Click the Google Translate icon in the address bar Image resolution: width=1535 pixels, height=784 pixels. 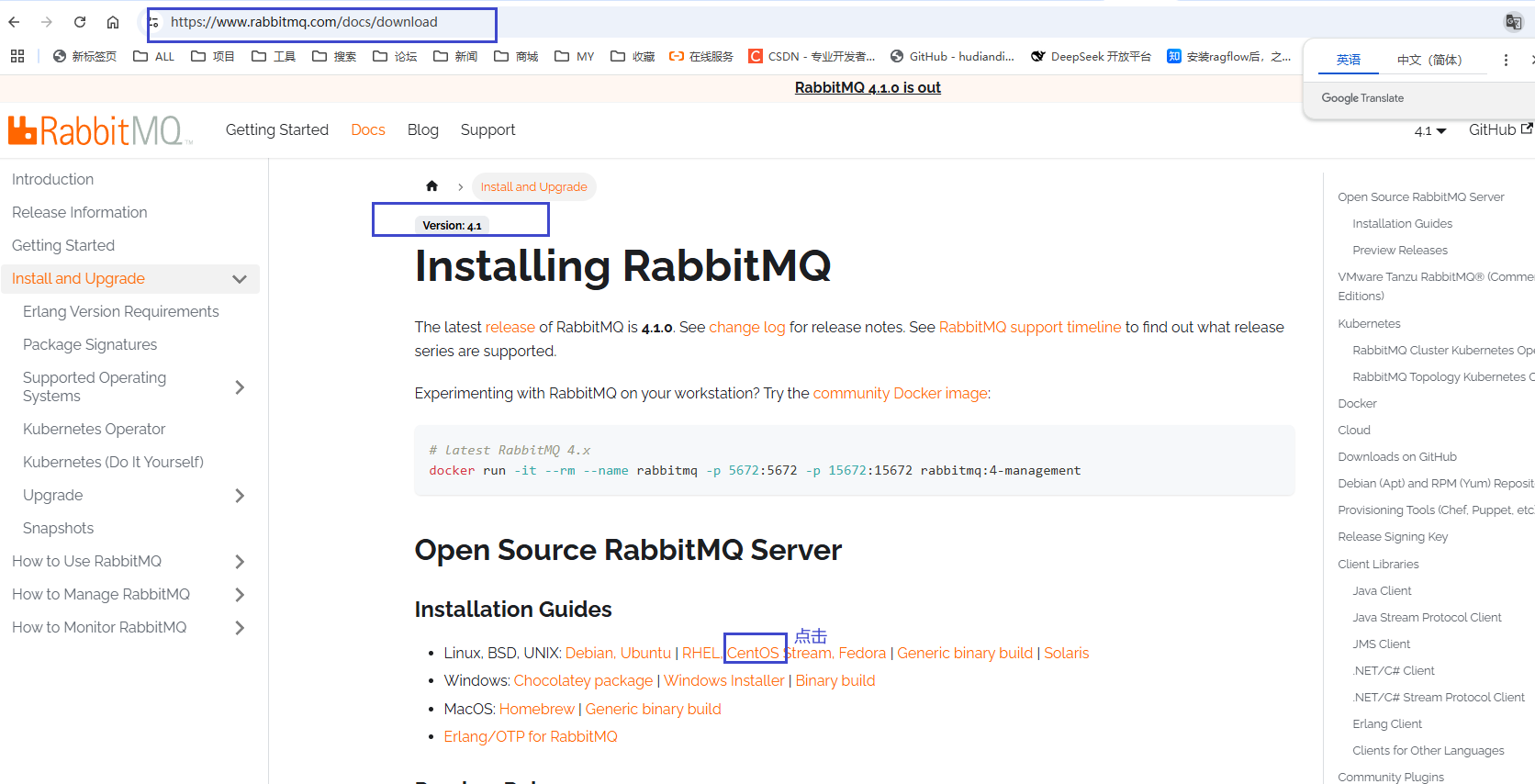click(x=1514, y=22)
